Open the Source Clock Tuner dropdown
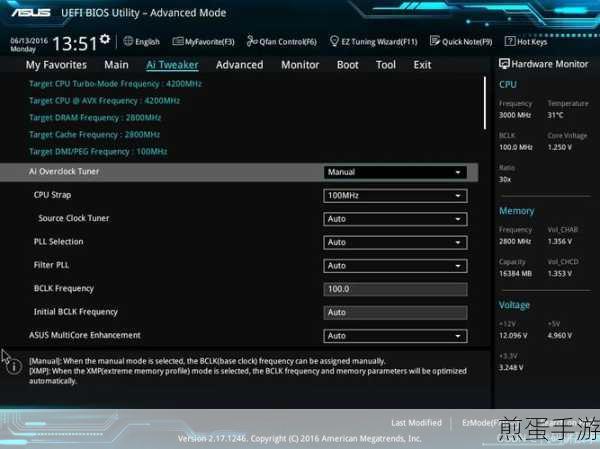600x449 pixels. (395, 219)
